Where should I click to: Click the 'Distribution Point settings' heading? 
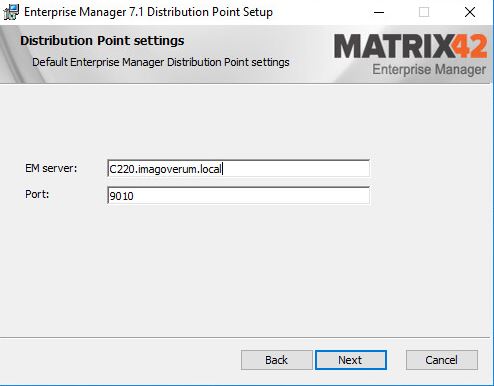coord(102,41)
